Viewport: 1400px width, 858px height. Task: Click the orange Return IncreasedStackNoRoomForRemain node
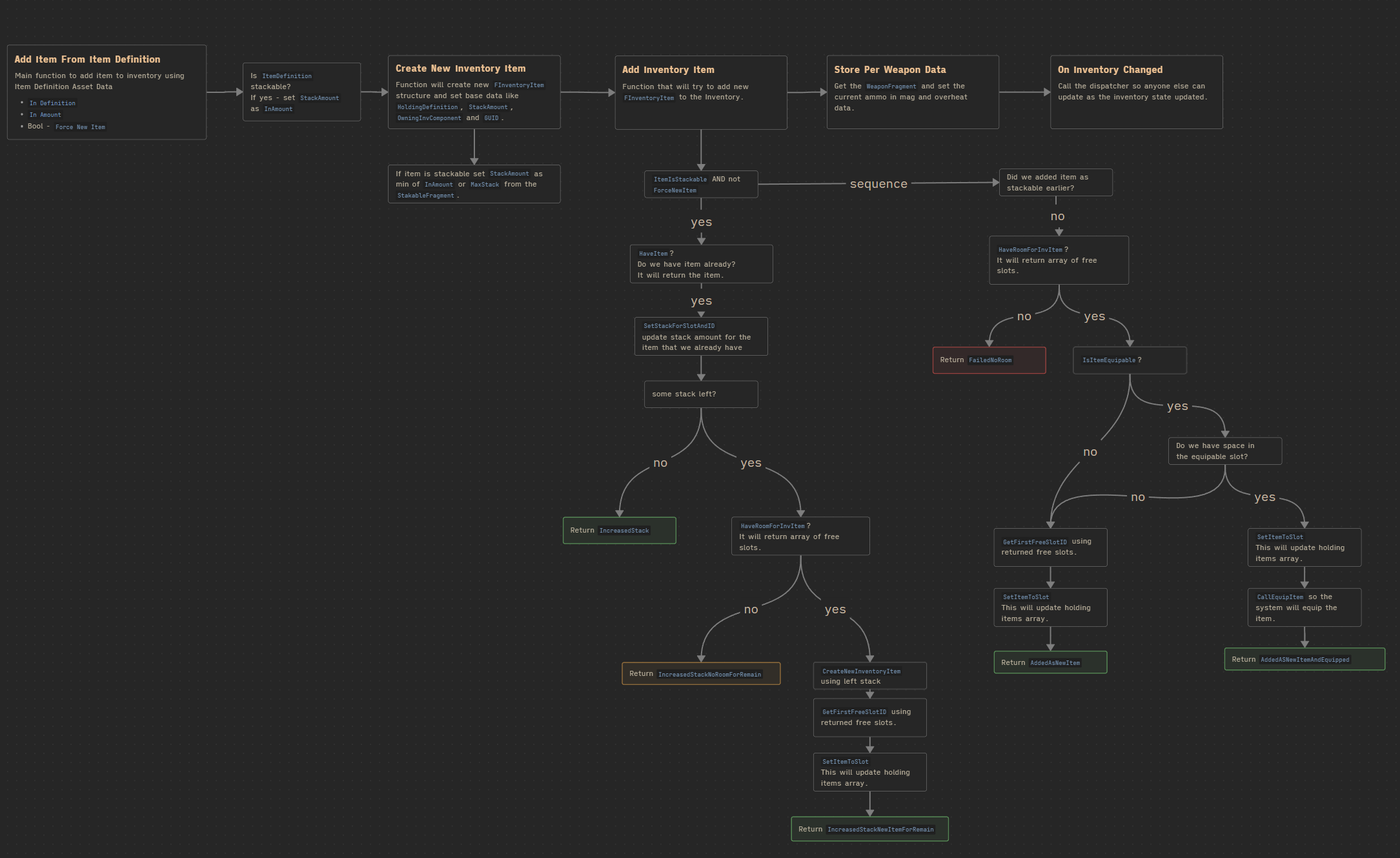[701, 674]
